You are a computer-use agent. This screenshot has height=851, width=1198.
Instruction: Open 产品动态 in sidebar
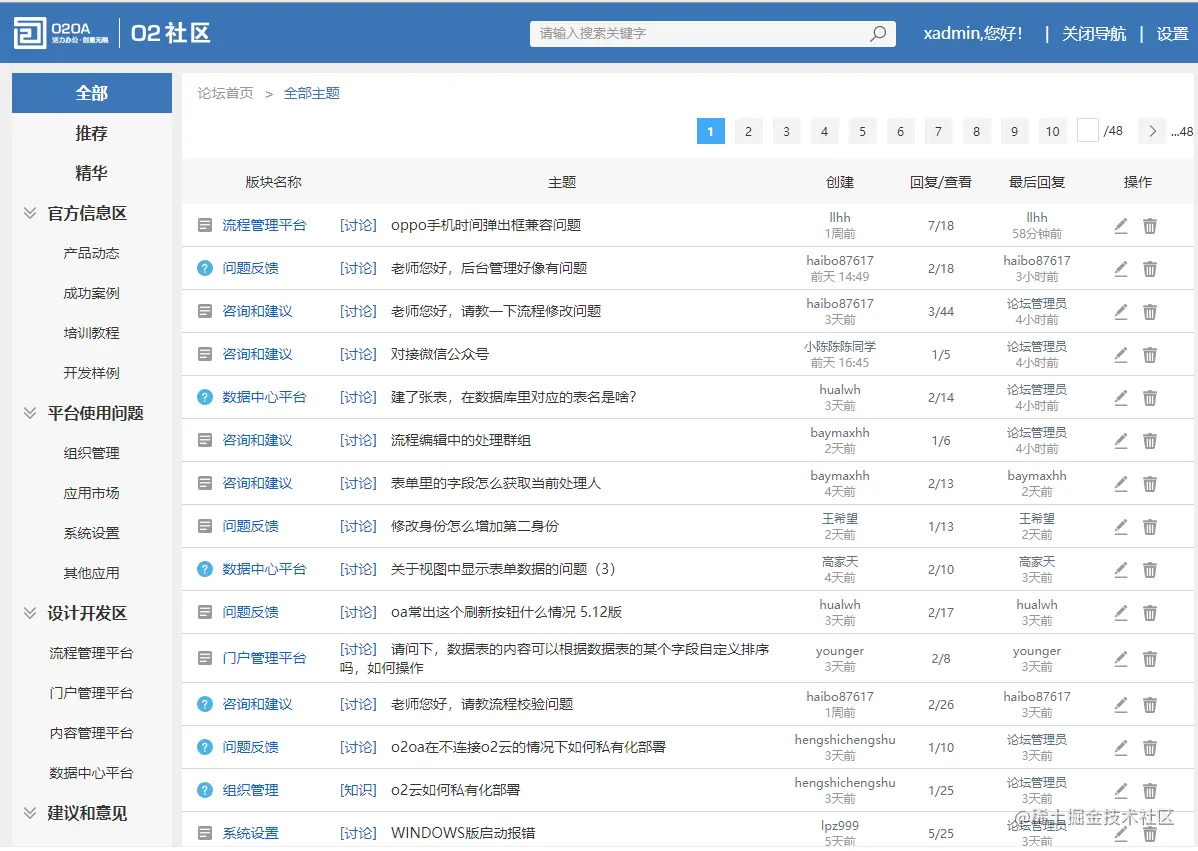coord(92,253)
